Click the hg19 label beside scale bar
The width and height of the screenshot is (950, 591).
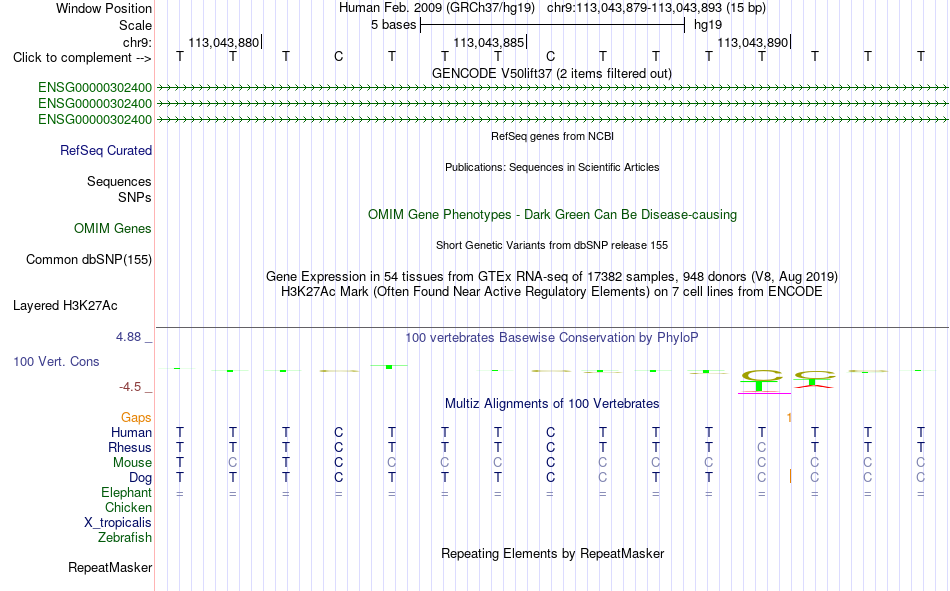pyautogui.click(x=708, y=25)
